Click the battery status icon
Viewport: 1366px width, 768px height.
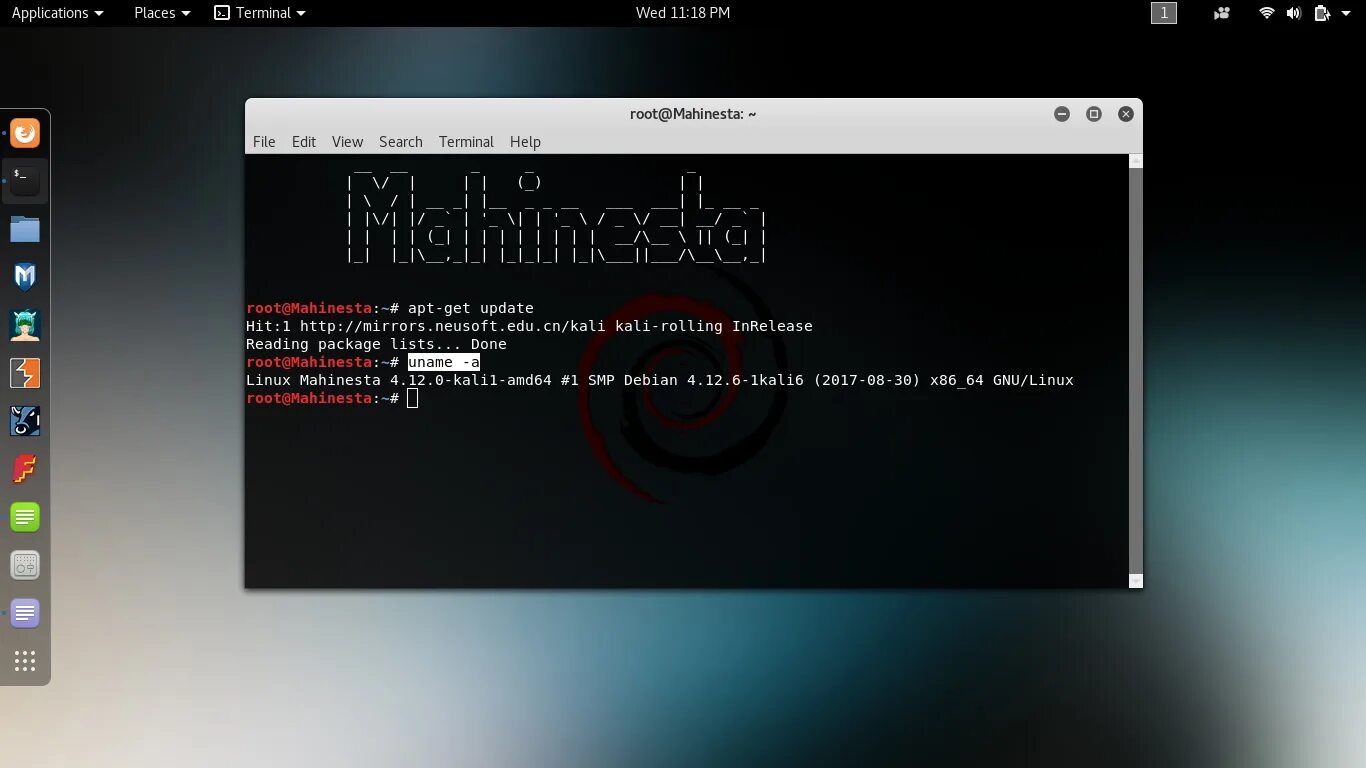click(1321, 13)
